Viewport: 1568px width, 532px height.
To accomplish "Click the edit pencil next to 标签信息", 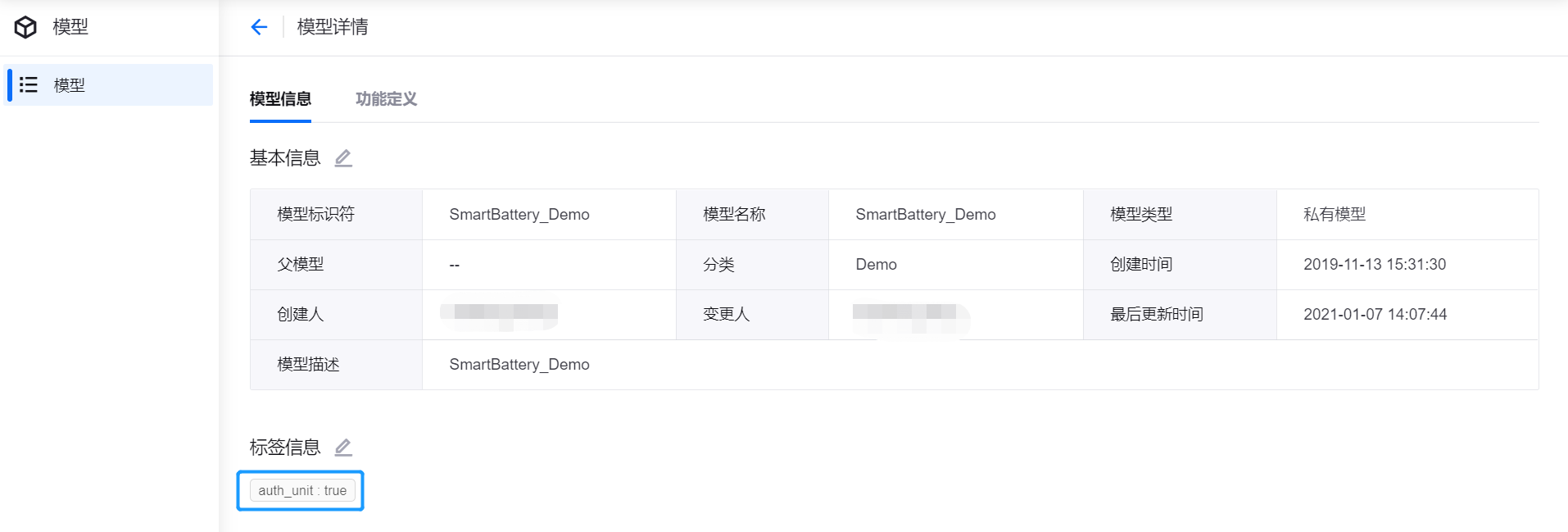I will click(x=343, y=448).
